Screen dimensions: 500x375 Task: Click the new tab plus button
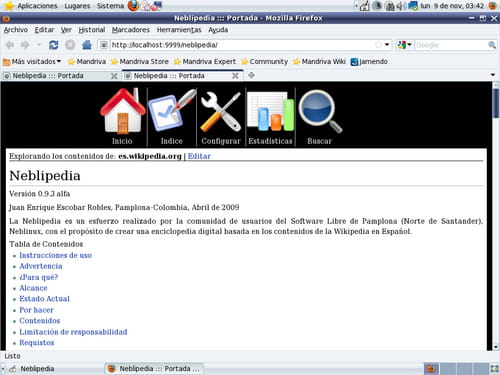(x=252, y=76)
